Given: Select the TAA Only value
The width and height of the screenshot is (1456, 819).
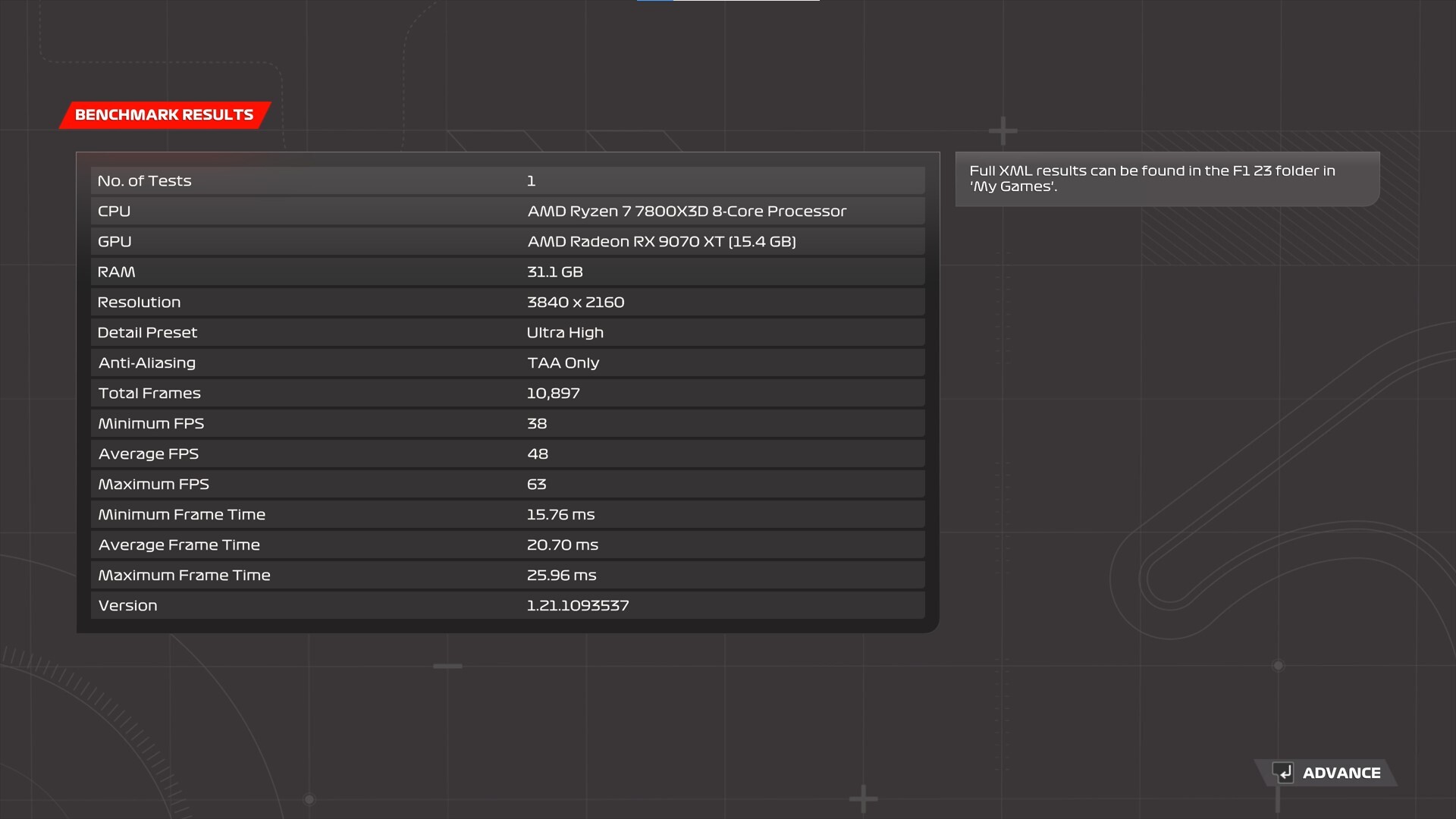Looking at the screenshot, I should pos(563,363).
